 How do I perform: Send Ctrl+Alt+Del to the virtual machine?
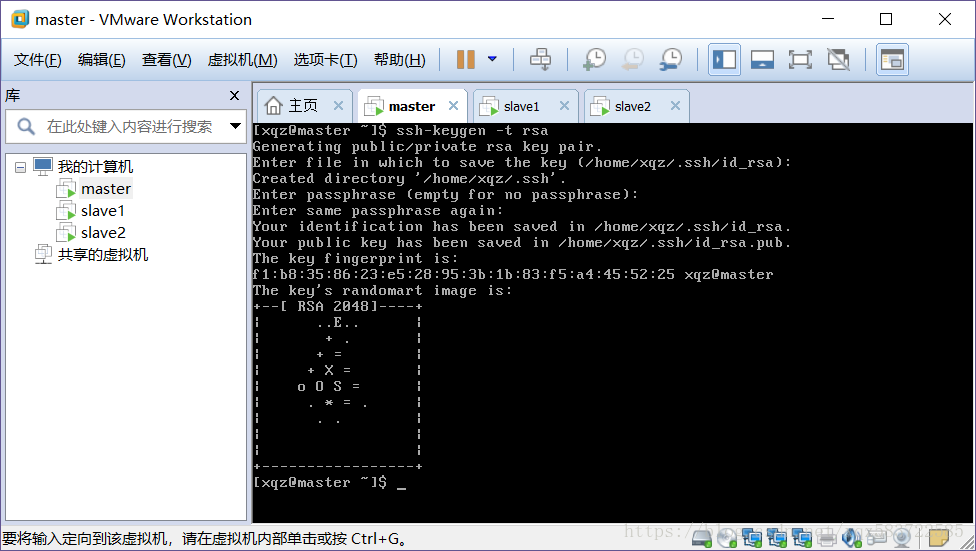tap(540, 60)
